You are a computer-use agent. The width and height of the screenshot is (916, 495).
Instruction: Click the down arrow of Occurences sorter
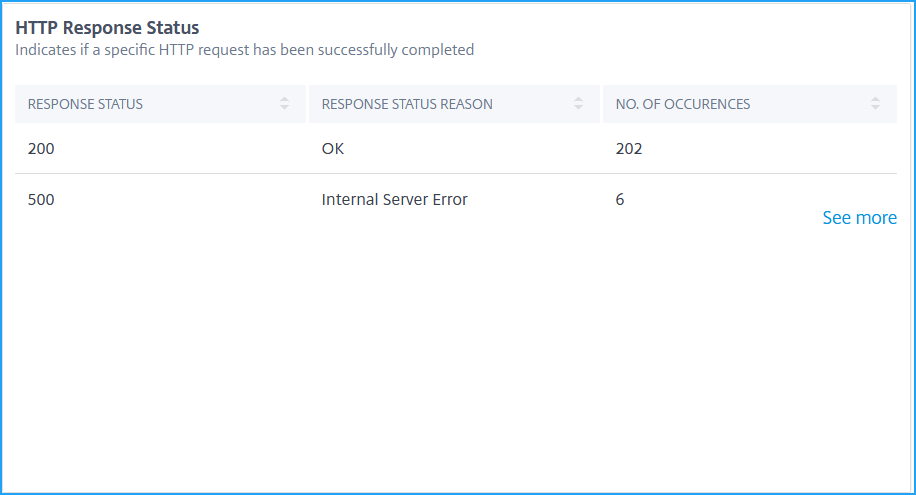coord(875,108)
